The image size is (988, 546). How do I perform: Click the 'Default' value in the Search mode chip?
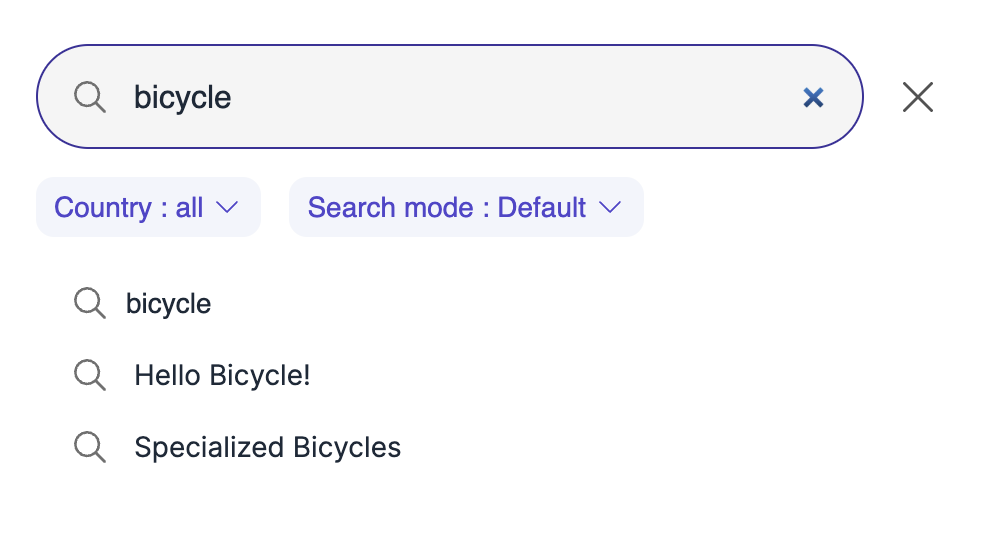click(x=541, y=207)
